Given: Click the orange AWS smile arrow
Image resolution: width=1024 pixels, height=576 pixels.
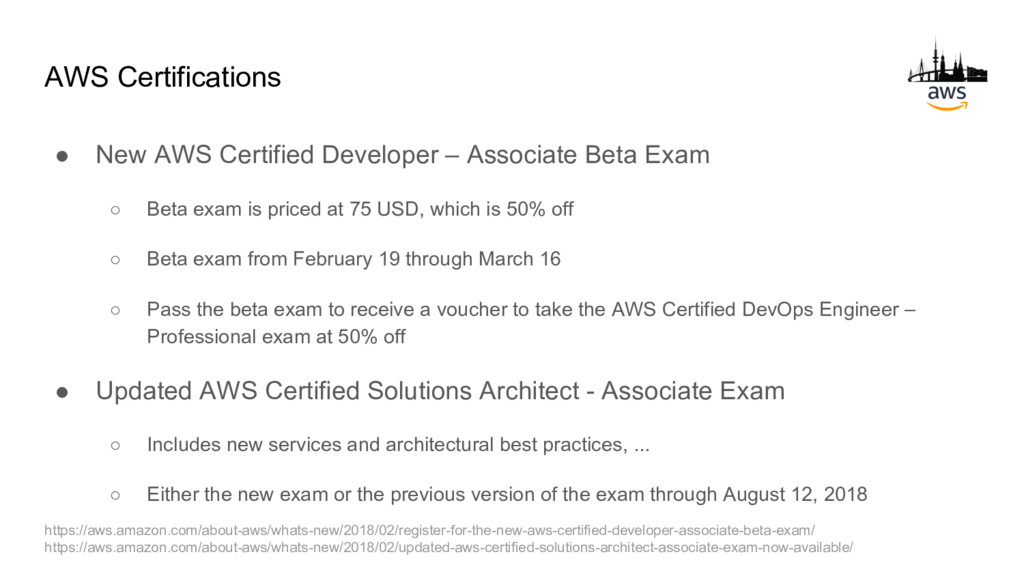Looking at the screenshot, I should coord(947,105).
